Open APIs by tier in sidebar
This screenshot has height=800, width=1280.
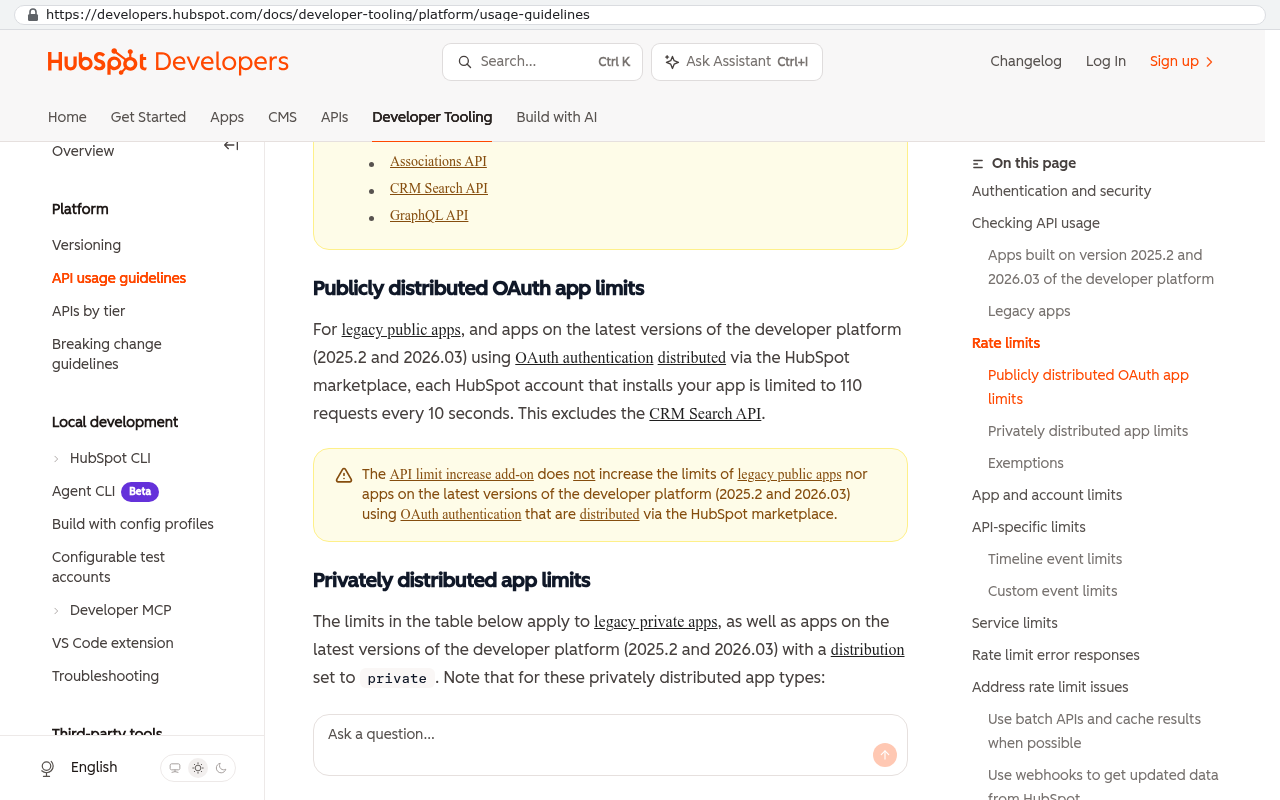pyautogui.click(x=88, y=311)
